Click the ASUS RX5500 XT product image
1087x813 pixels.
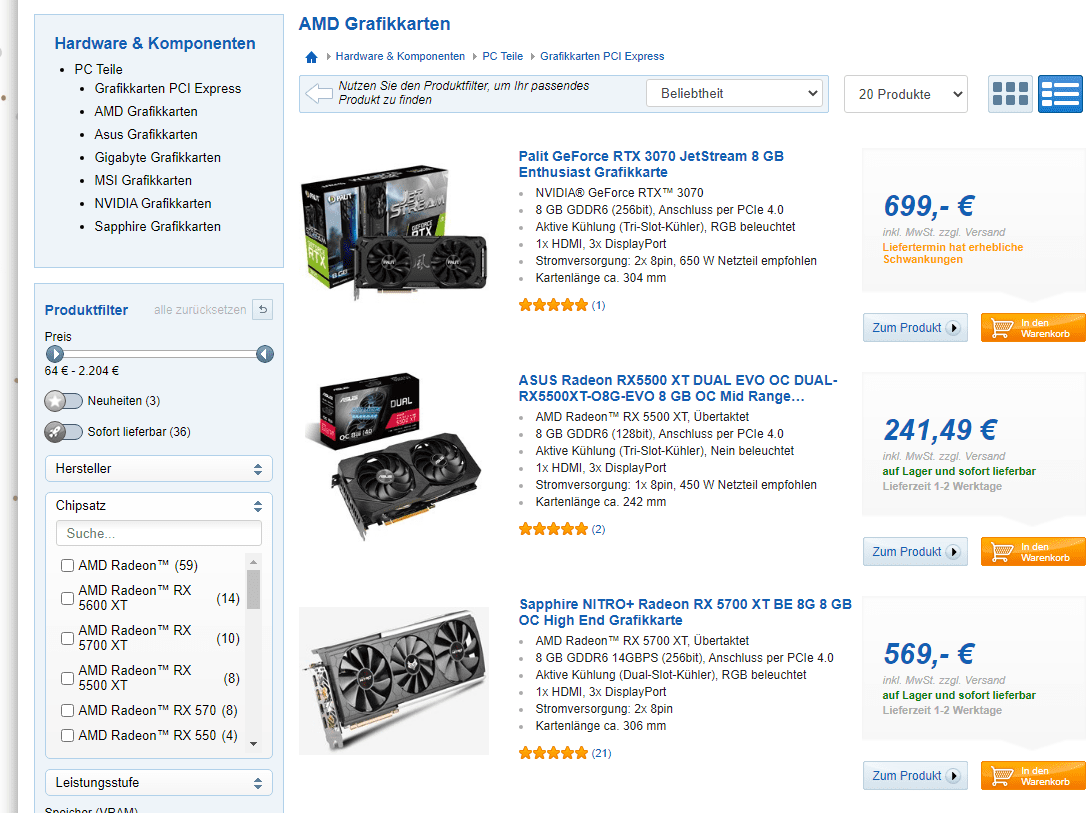[394, 455]
